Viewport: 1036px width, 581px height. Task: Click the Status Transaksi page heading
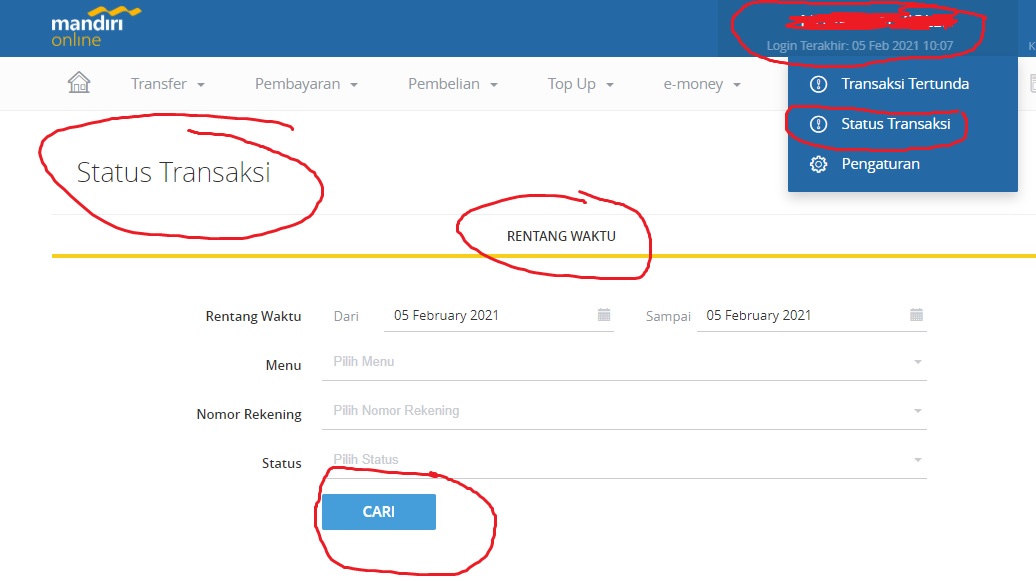click(173, 173)
